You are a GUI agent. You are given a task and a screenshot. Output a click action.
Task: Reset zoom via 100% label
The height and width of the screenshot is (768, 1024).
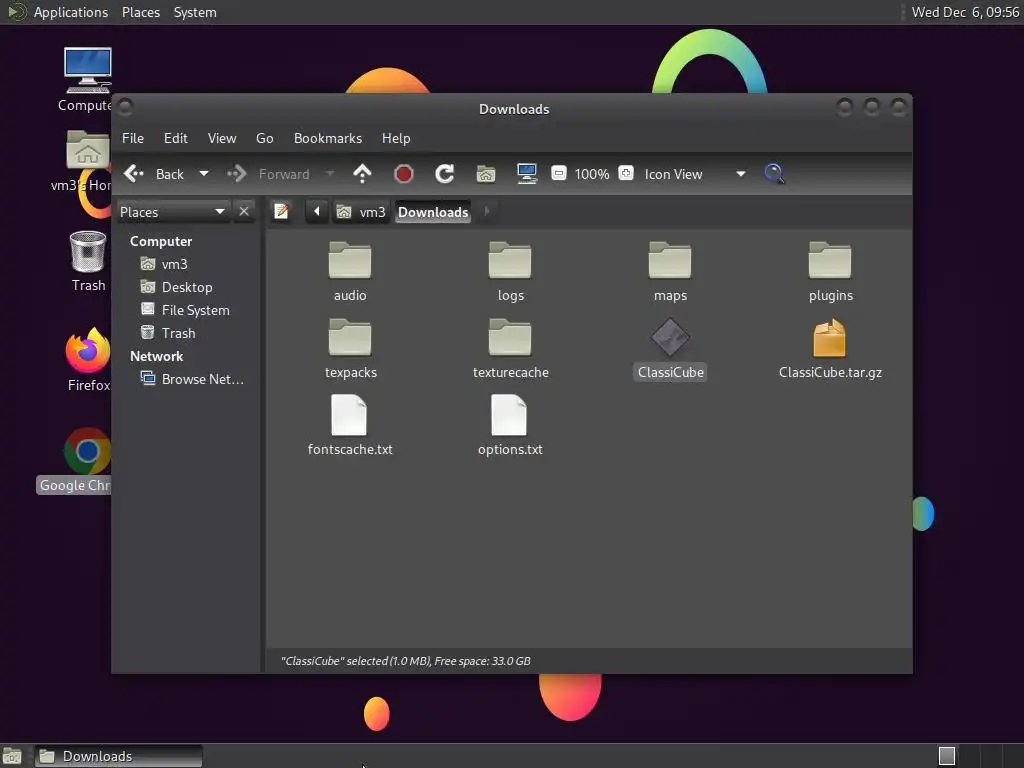[x=592, y=174]
